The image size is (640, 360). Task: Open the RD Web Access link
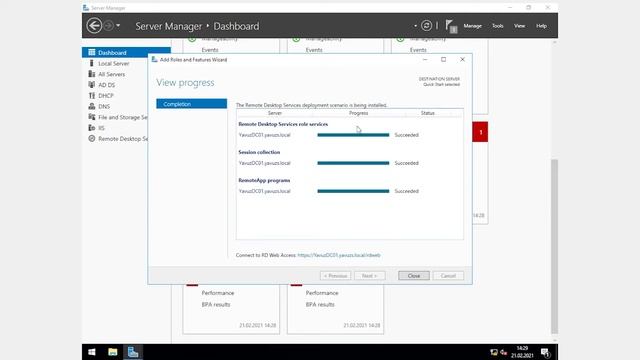339,255
